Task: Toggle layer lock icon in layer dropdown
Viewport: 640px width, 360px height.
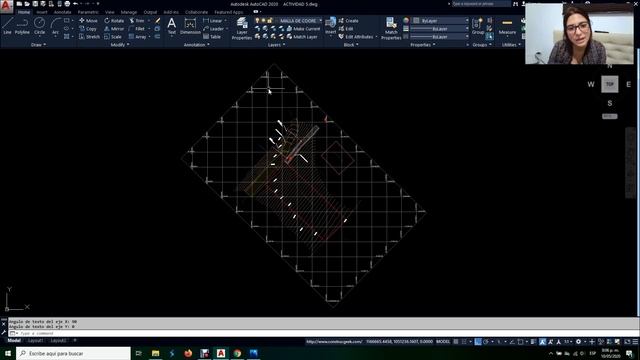Action: click(x=270, y=20)
